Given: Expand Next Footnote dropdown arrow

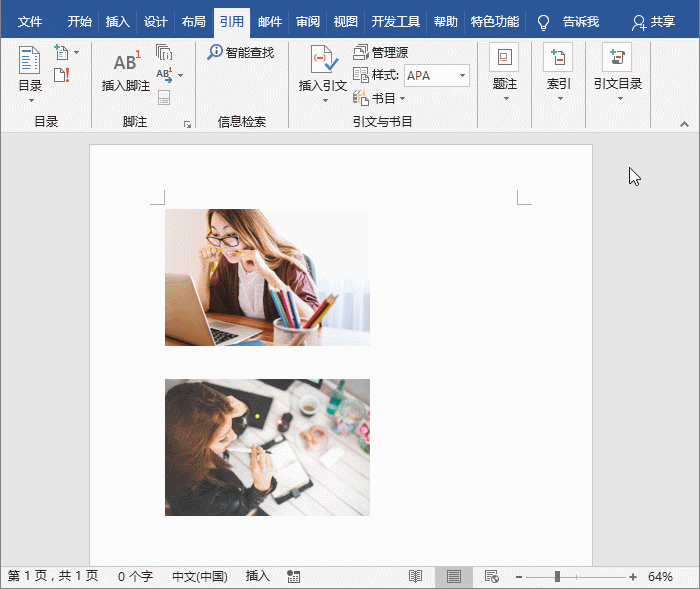Looking at the screenshot, I should (x=180, y=75).
